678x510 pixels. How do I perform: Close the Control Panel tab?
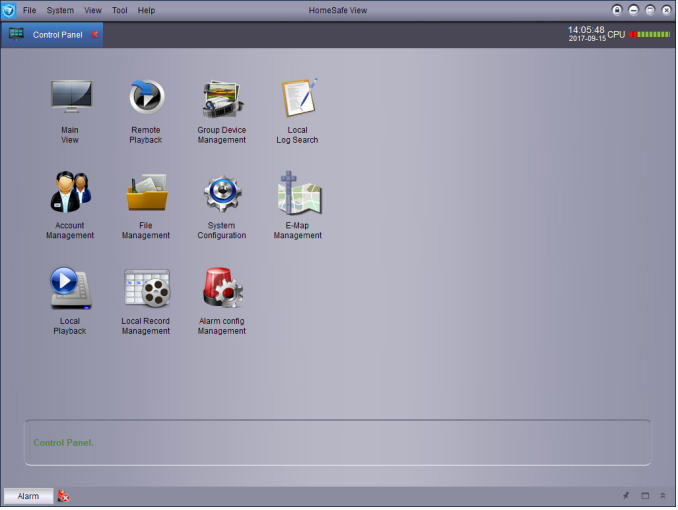[x=95, y=34]
